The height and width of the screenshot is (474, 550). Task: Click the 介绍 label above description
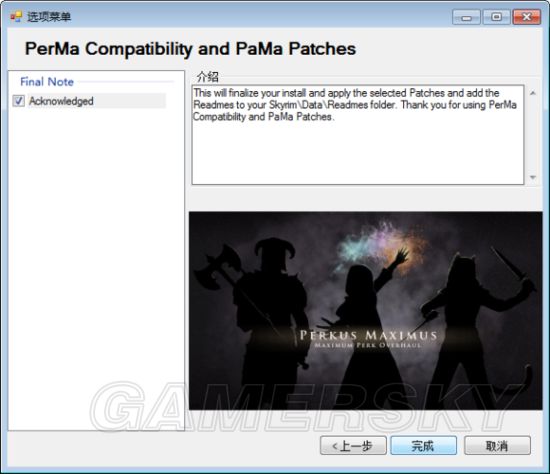click(208, 76)
